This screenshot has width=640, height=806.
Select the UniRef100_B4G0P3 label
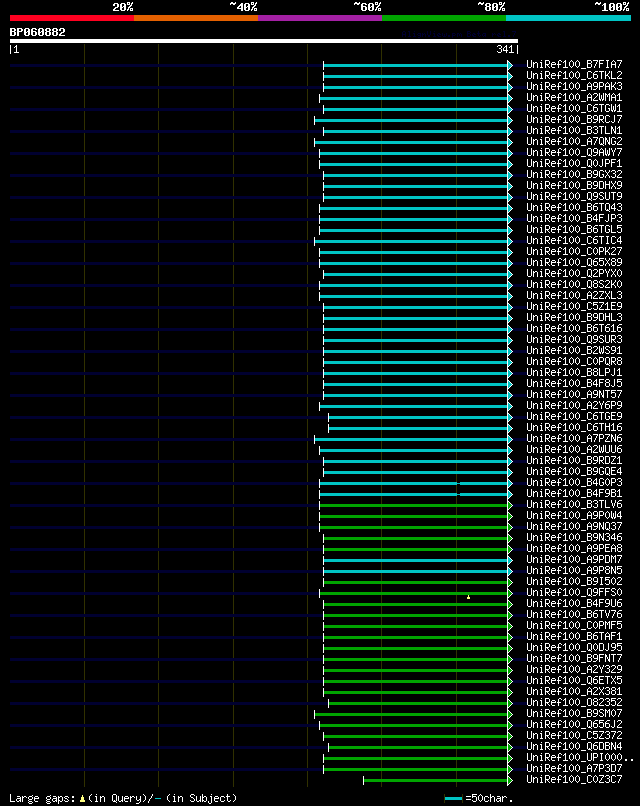point(574,482)
